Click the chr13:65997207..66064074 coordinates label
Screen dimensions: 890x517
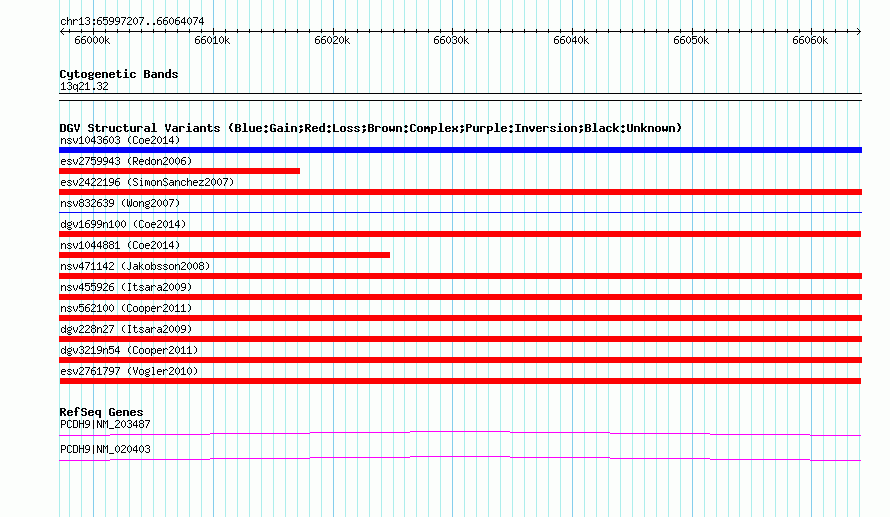(x=132, y=21)
